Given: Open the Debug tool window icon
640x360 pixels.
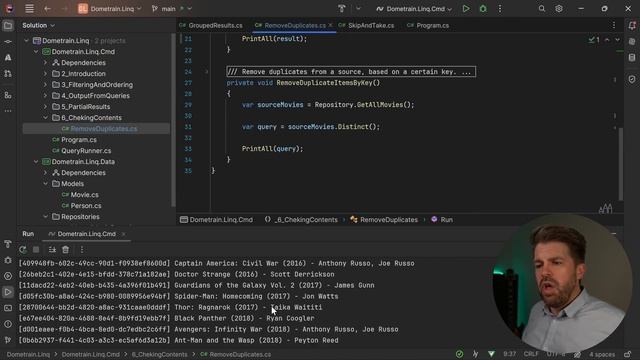Looking at the screenshot, I should pos(8,260).
